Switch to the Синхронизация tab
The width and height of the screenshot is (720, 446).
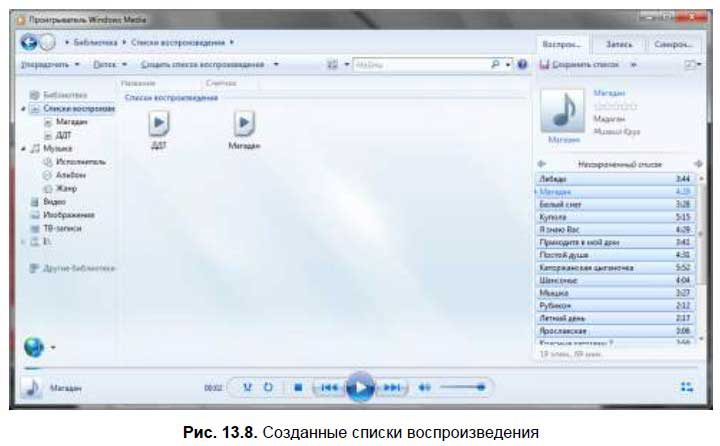click(673, 45)
